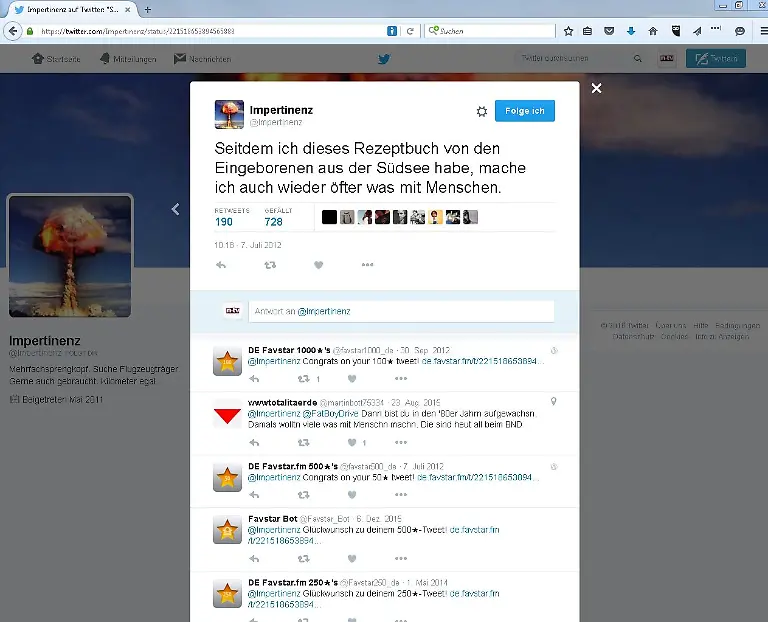This screenshot has width=768, height=622.
Task: Open the gear settings menu beside Folge ich
Action: tap(481, 111)
